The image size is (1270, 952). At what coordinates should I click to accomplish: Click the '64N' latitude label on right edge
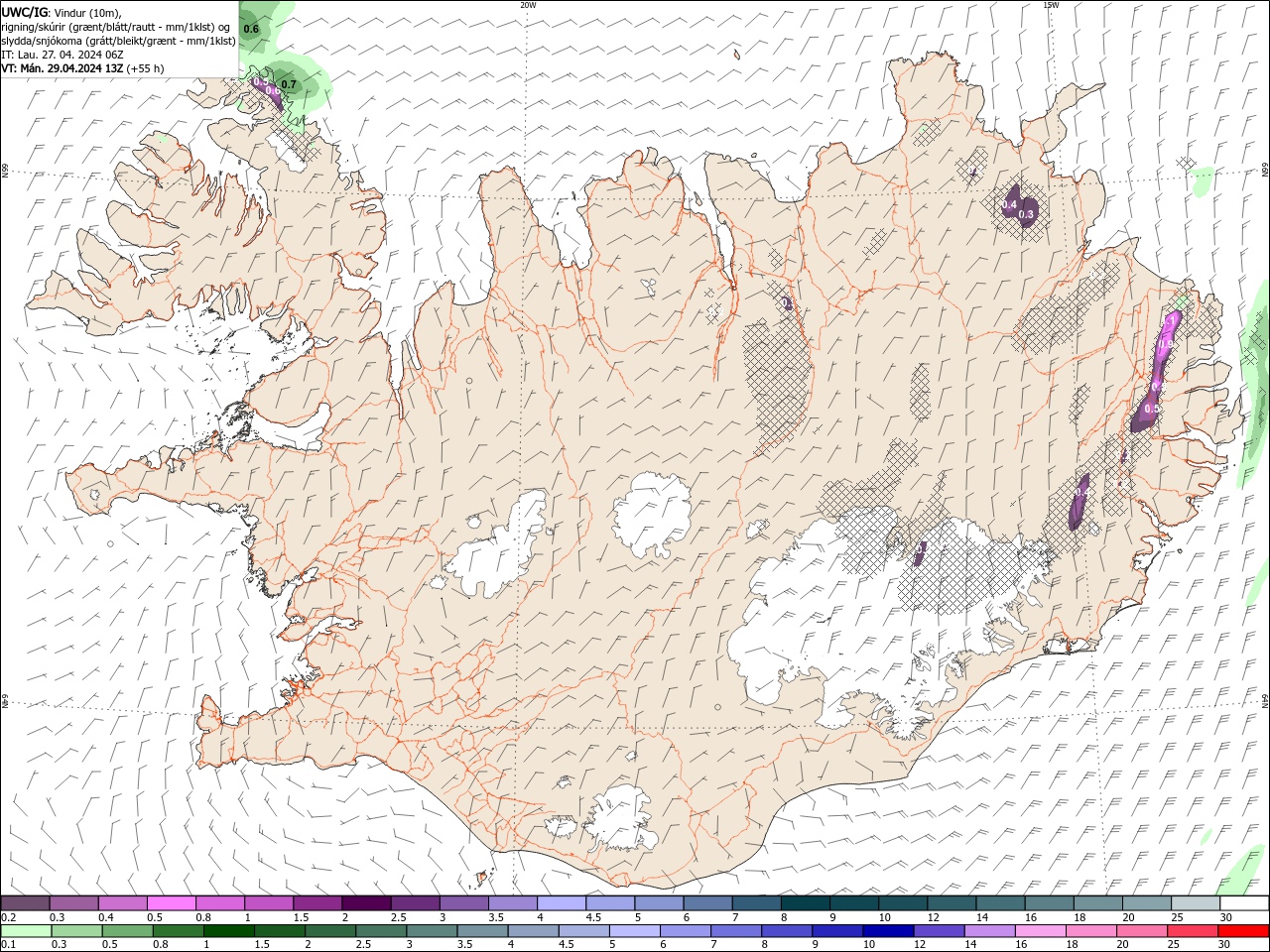[x=1265, y=701]
